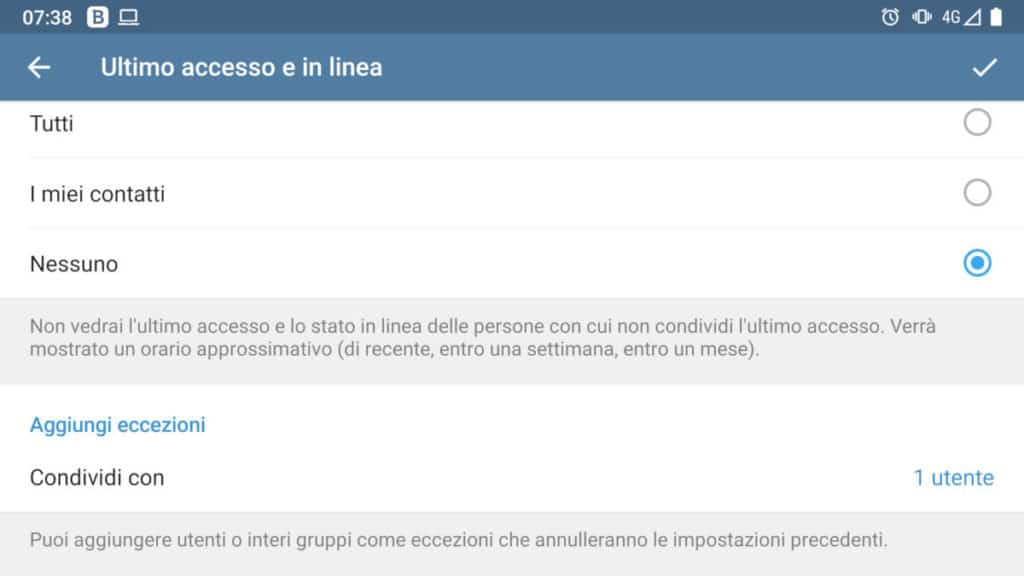Choose the Nessuno option label
Image resolution: width=1024 pixels, height=576 pixels.
point(74,264)
